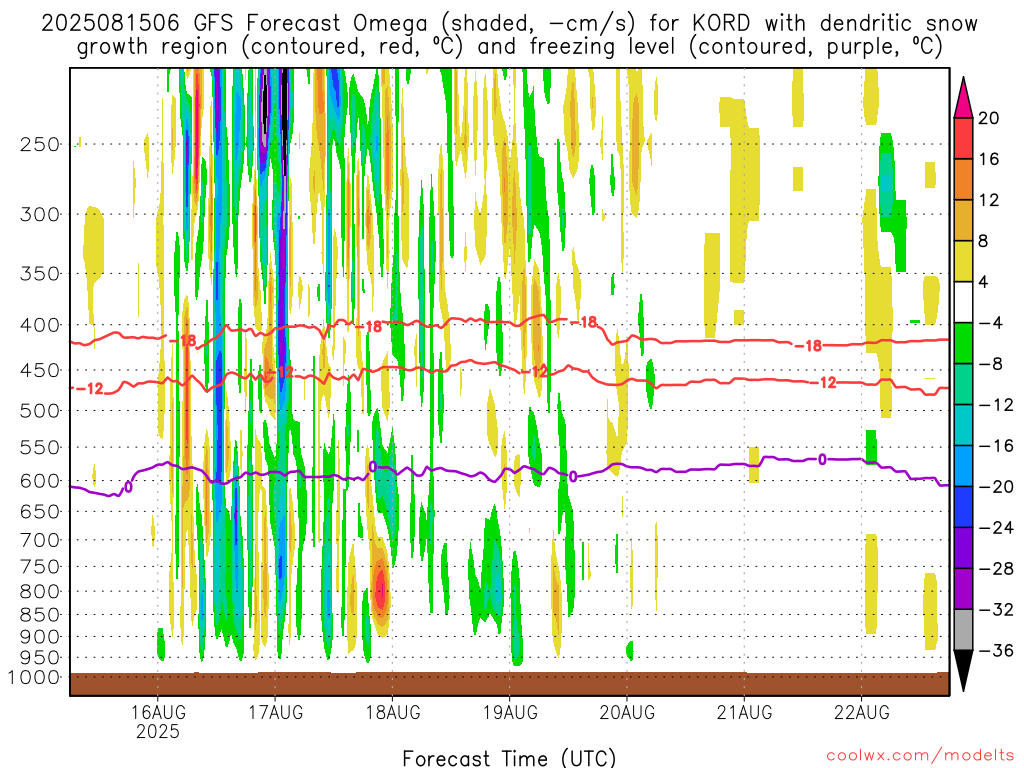Click the -12 contour label near 17AUG
Viewport: 1024px width, 768px height.
[281, 373]
